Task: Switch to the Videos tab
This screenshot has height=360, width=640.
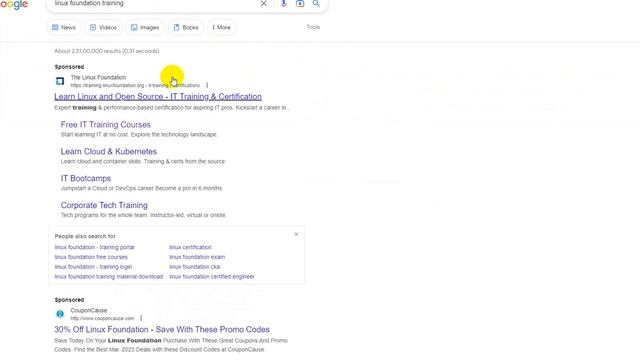Action: click(x=103, y=27)
